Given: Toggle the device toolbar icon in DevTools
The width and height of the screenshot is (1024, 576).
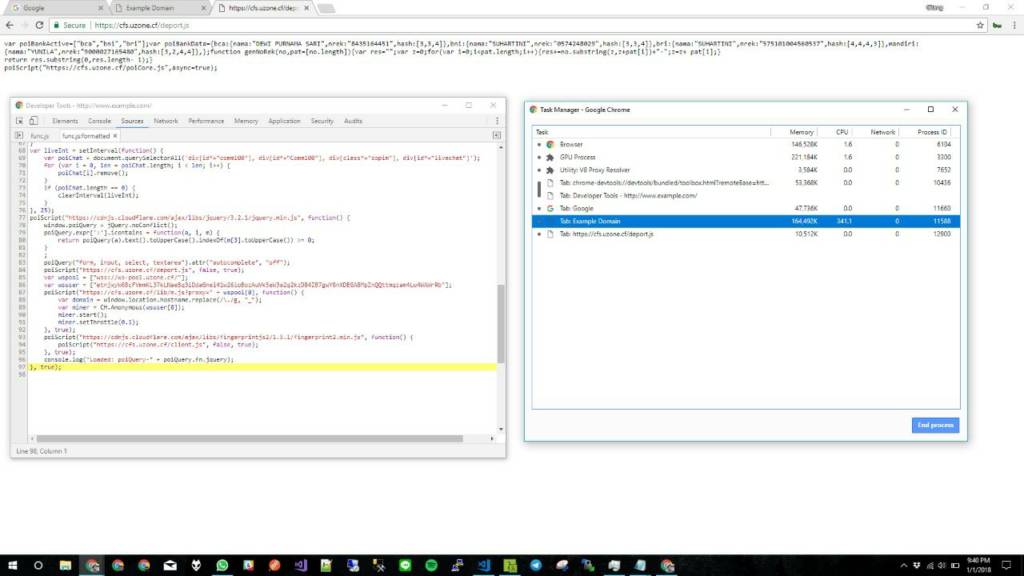Looking at the screenshot, I should point(32,121).
